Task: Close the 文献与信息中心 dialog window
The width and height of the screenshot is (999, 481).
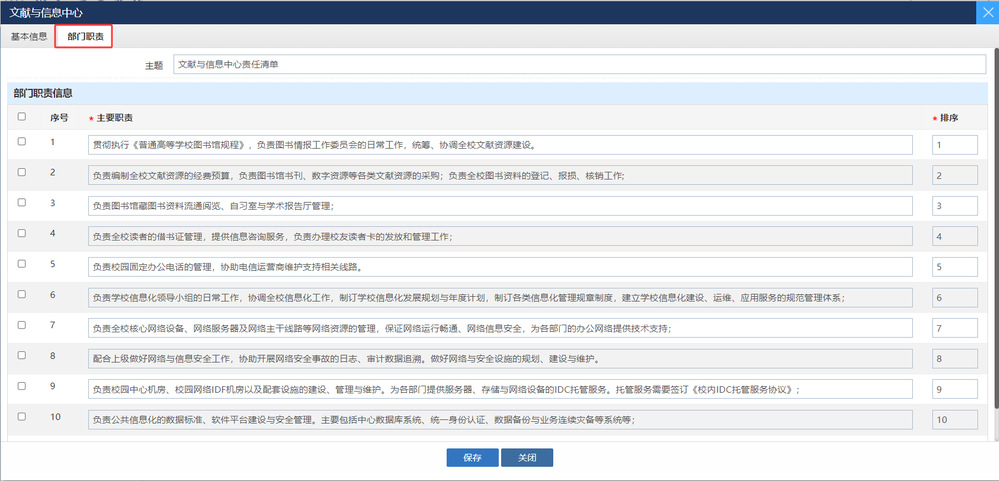Action: tap(985, 12)
